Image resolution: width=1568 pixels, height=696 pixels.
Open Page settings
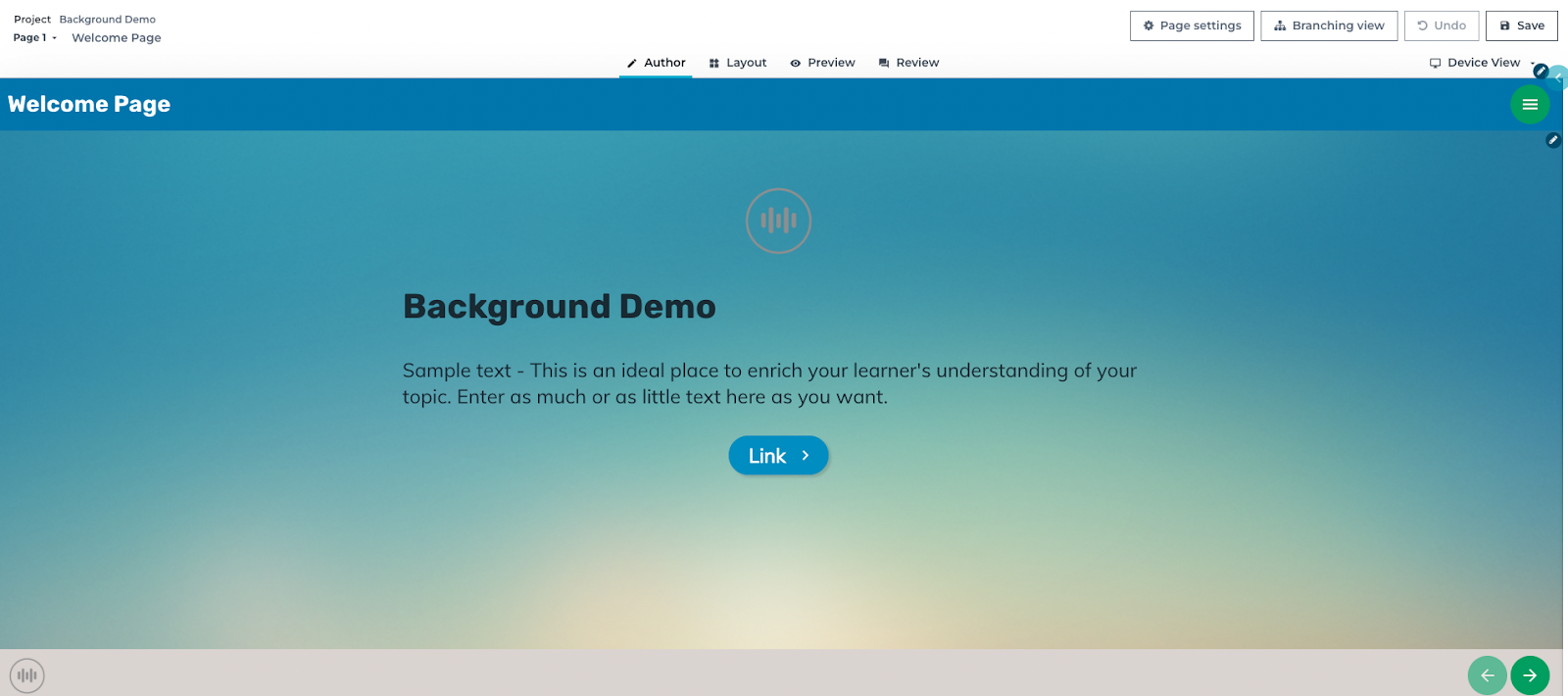click(1192, 25)
